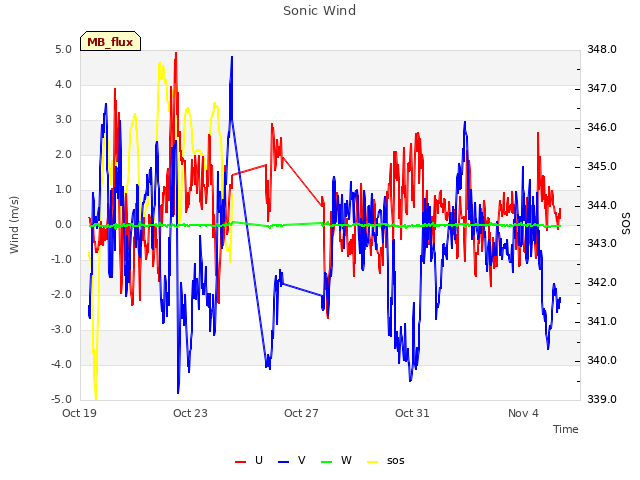This screenshot has width=640, height=480.
Task: Click the right-side SOS axis label
Action: click(626, 223)
